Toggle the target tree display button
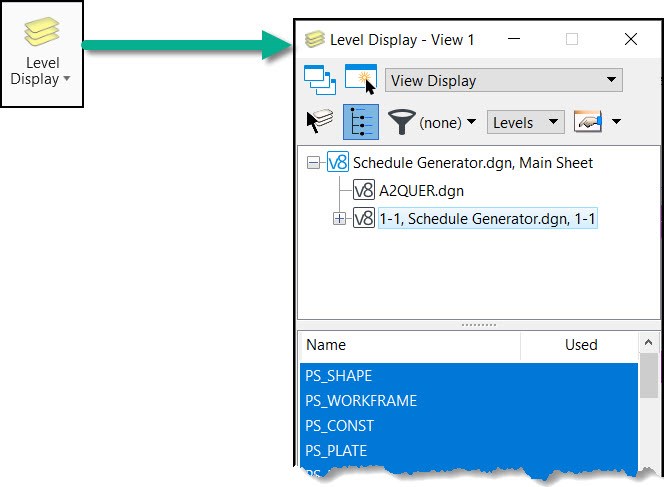 pos(361,122)
